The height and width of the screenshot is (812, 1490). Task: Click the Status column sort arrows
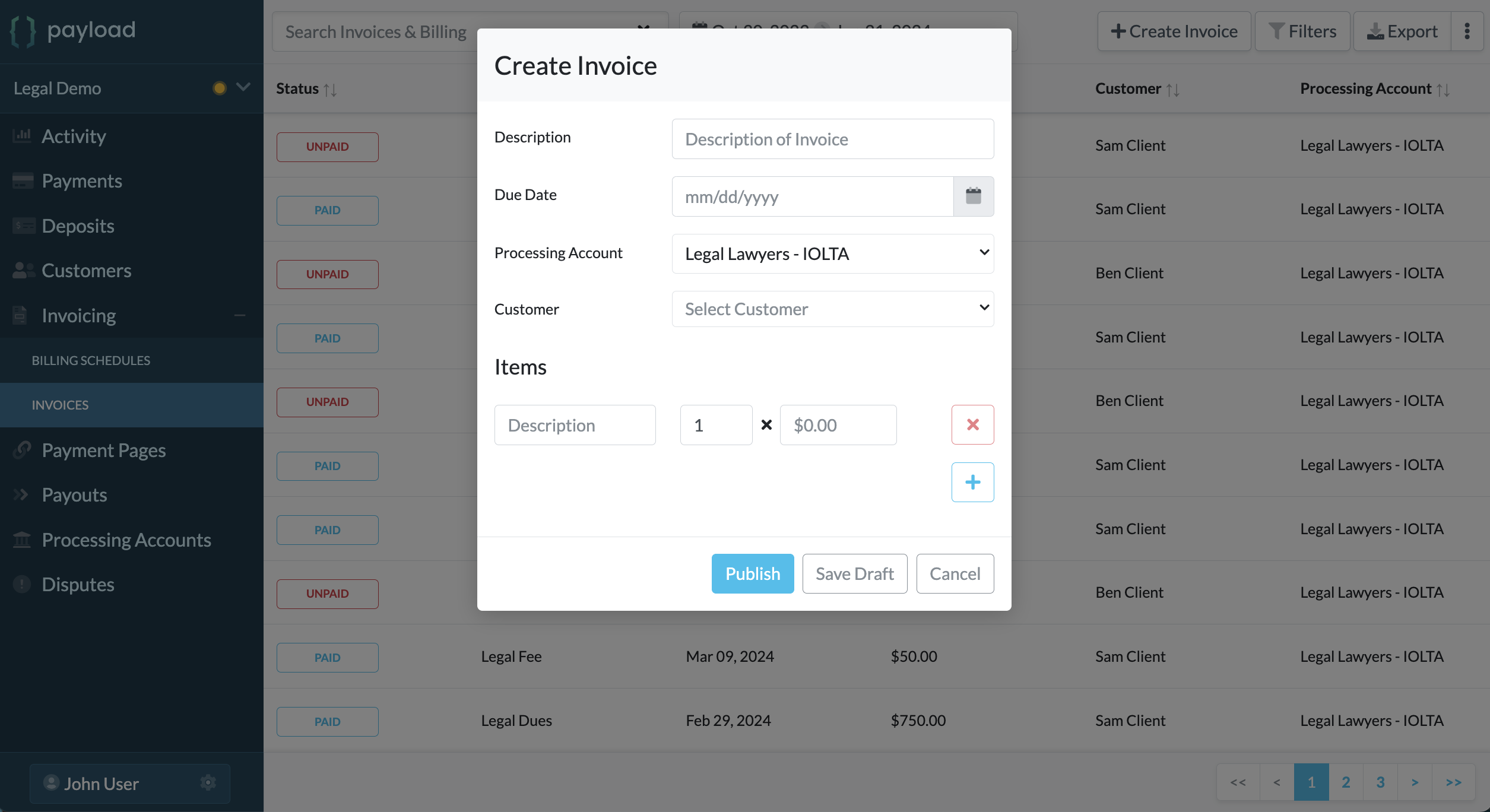coord(331,89)
